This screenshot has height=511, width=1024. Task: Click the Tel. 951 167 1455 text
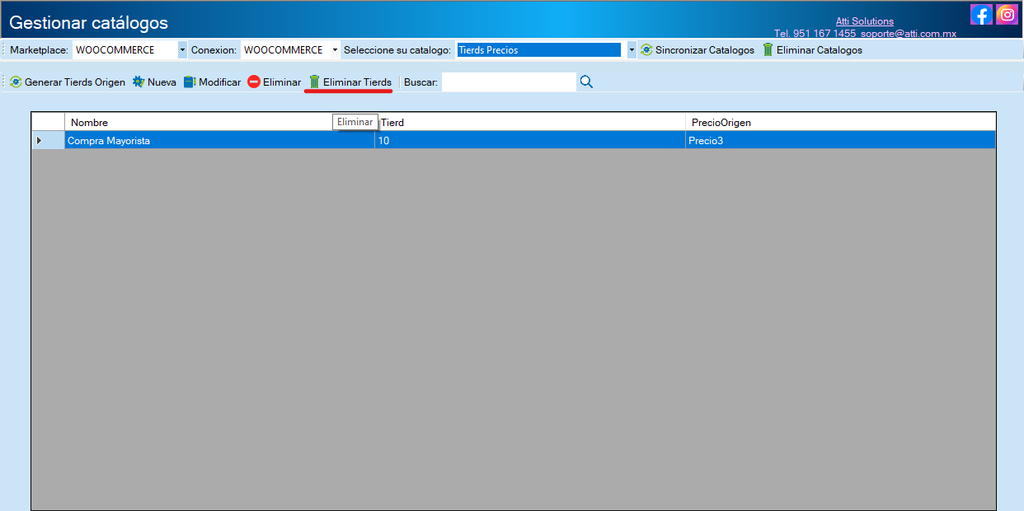click(815, 33)
